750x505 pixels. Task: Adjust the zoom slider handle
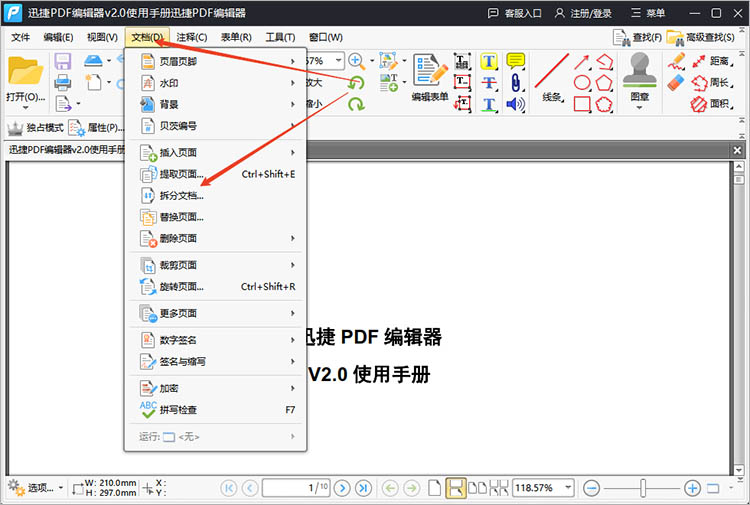point(643,488)
